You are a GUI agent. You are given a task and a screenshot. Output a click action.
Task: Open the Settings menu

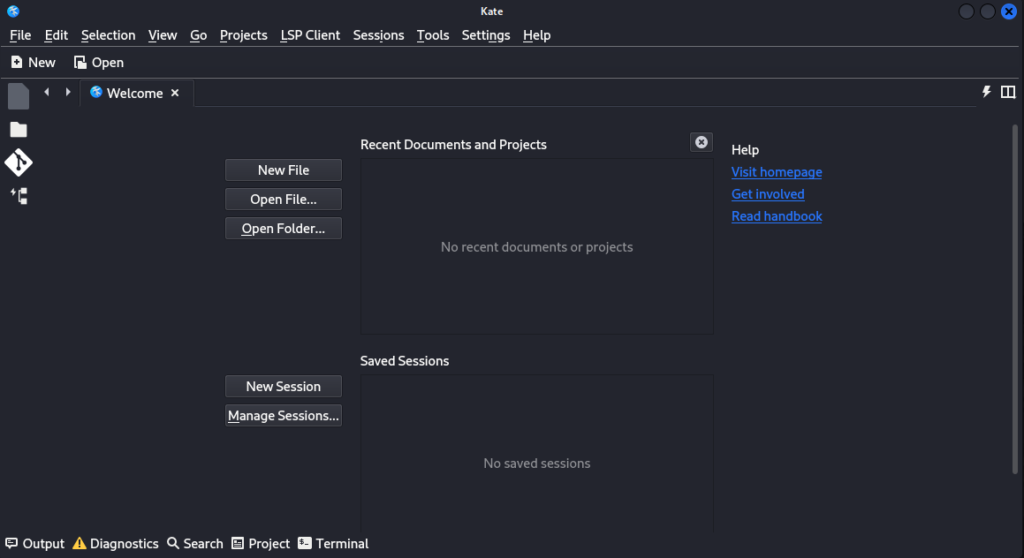tap(486, 35)
